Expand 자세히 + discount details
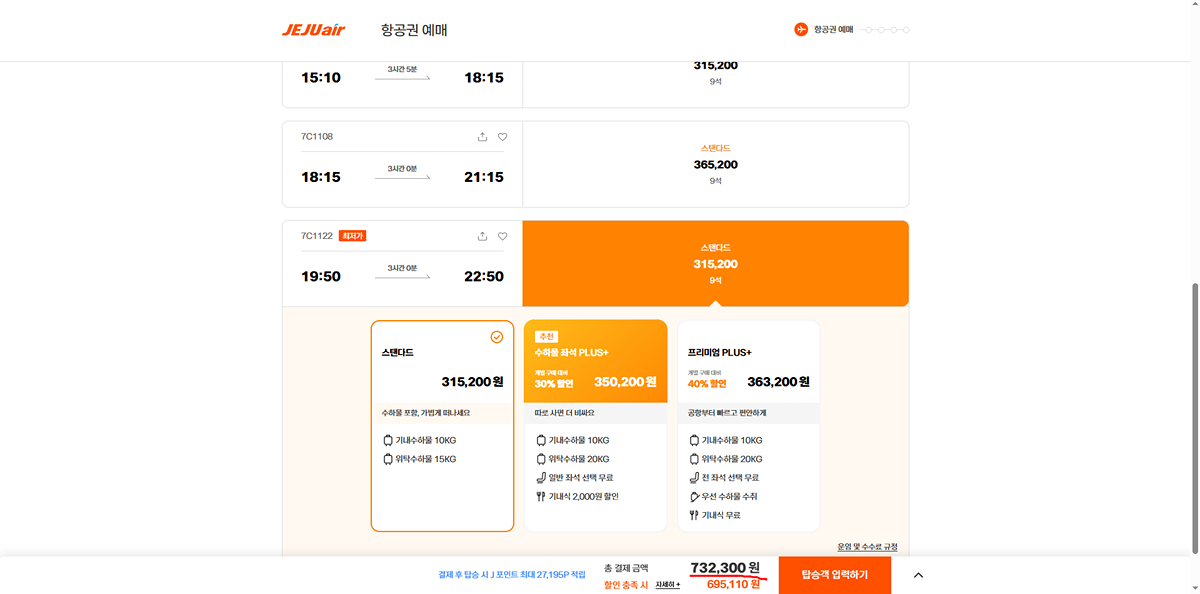 click(668, 584)
